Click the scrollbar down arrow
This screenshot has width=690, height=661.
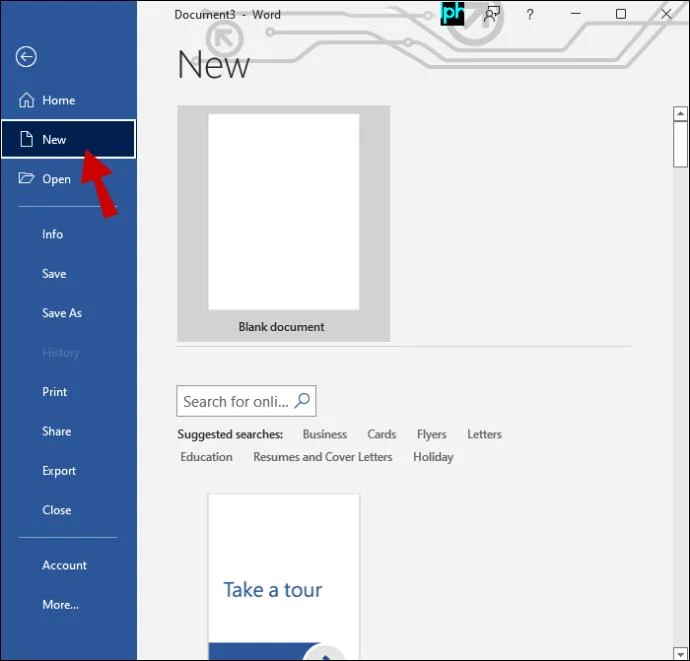pos(680,654)
